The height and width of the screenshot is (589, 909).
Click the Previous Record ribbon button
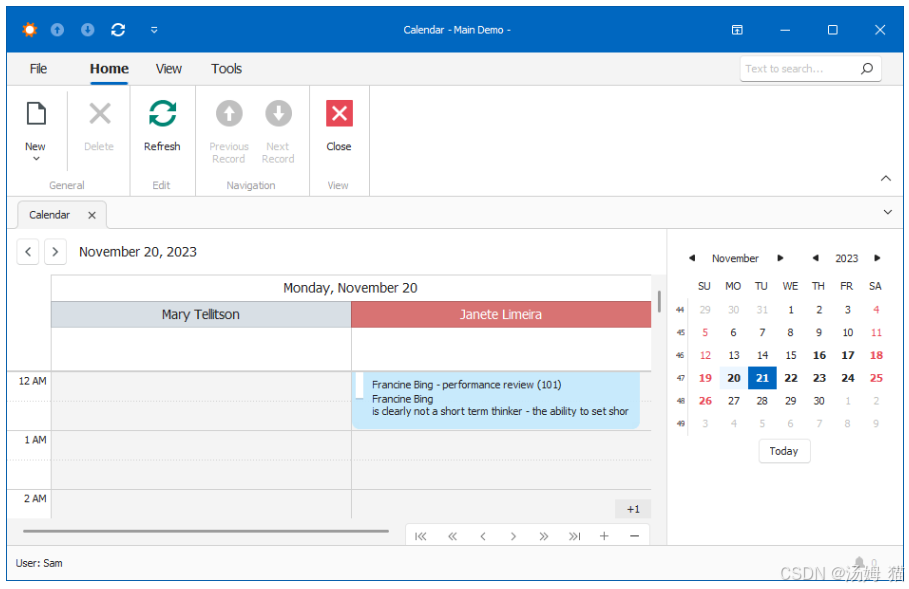(x=229, y=132)
